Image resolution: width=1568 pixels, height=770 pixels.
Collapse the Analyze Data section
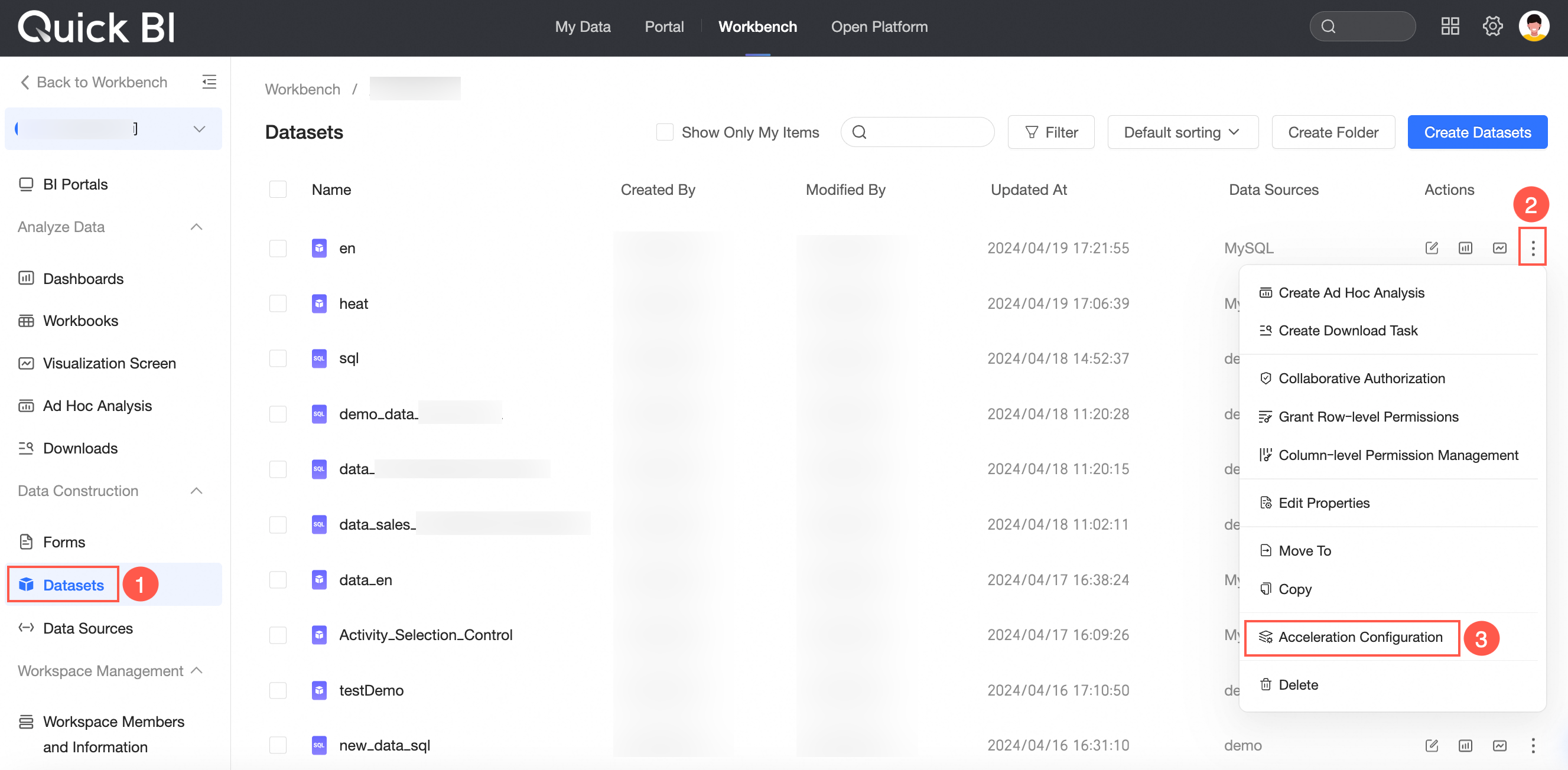[x=196, y=227]
